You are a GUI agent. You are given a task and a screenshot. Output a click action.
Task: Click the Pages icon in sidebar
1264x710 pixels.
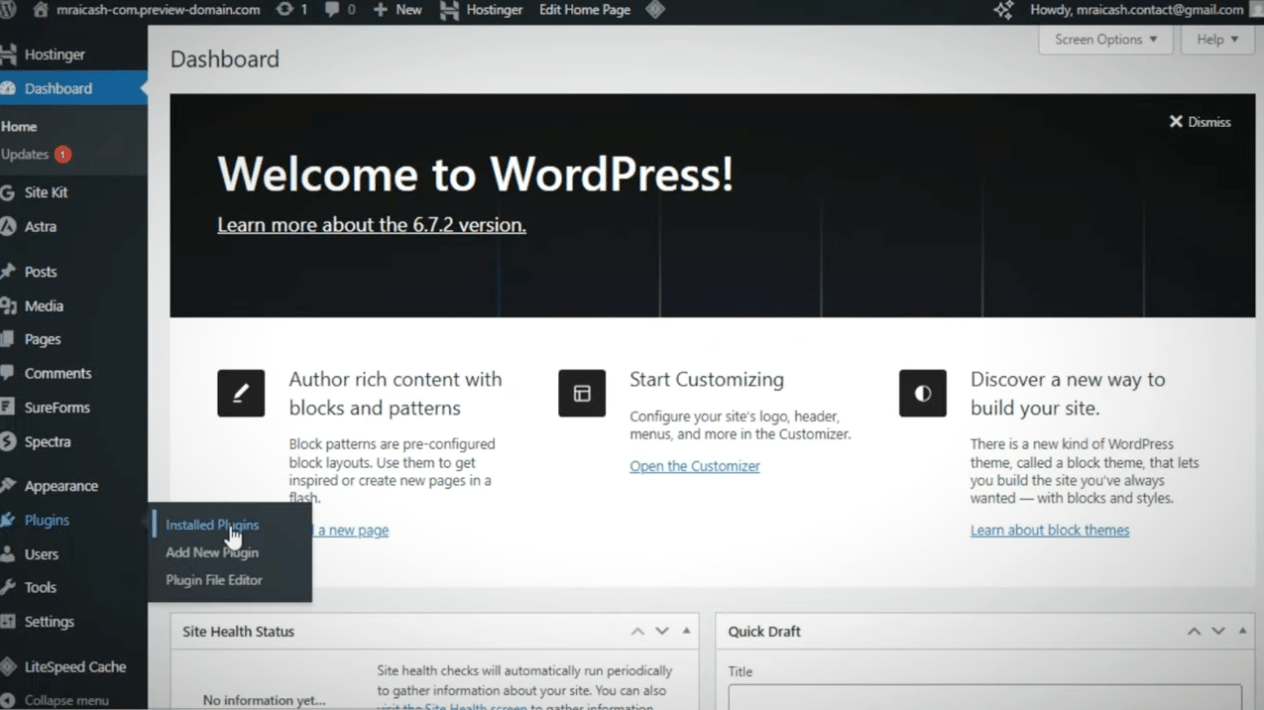point(8,339)
